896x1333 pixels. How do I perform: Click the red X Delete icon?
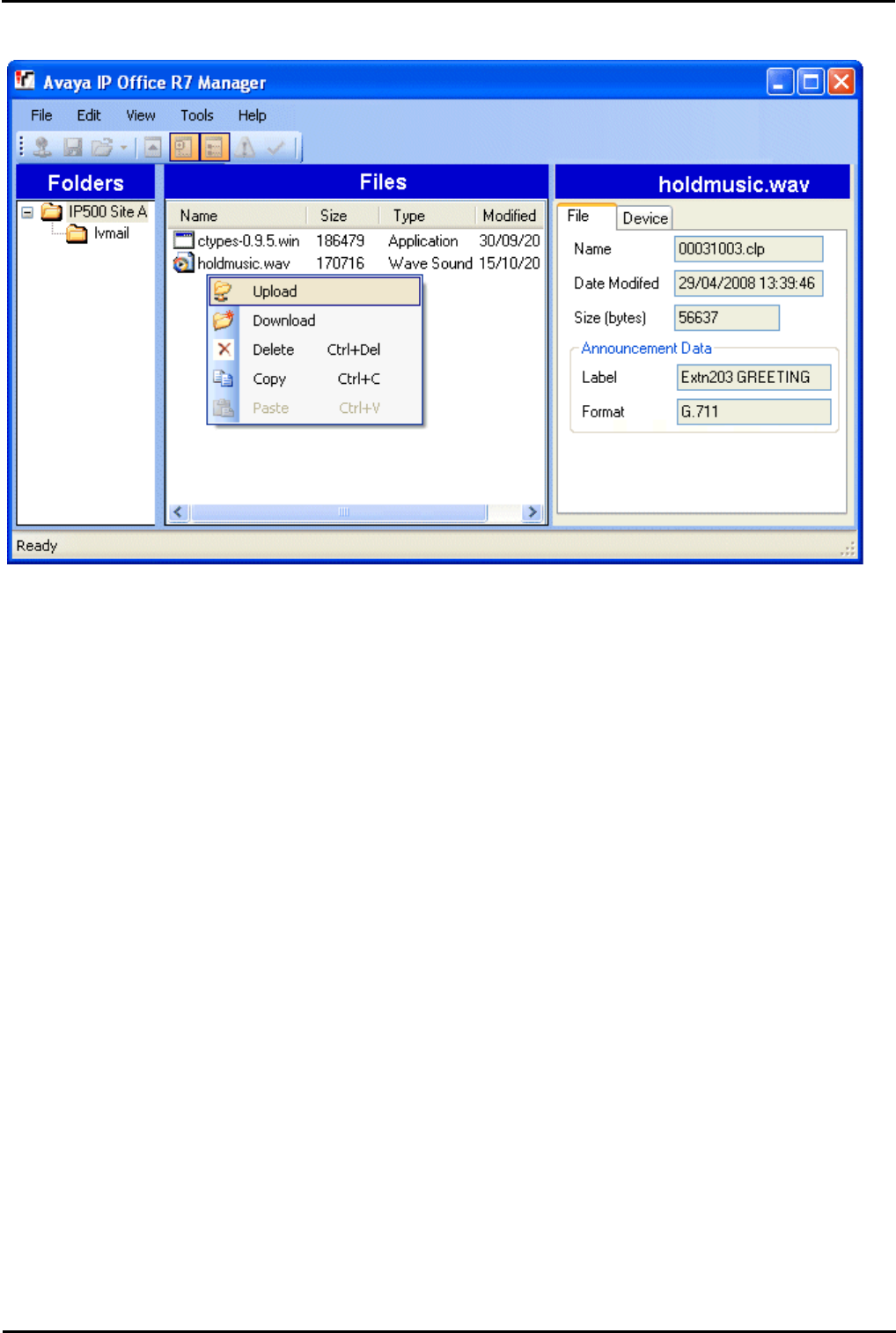tap(224, 350)
